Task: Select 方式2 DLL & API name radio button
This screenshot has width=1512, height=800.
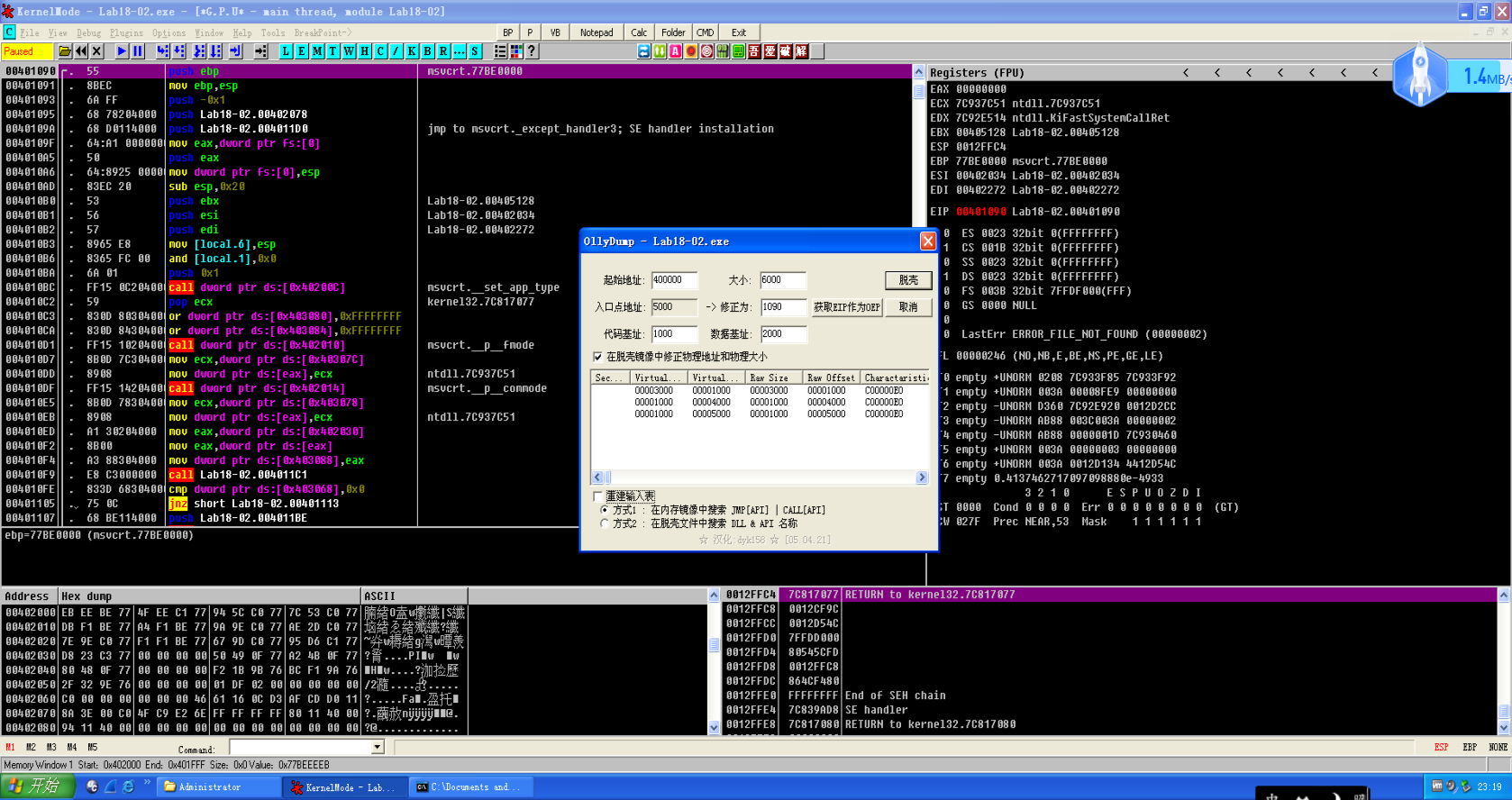Action: 605,523
